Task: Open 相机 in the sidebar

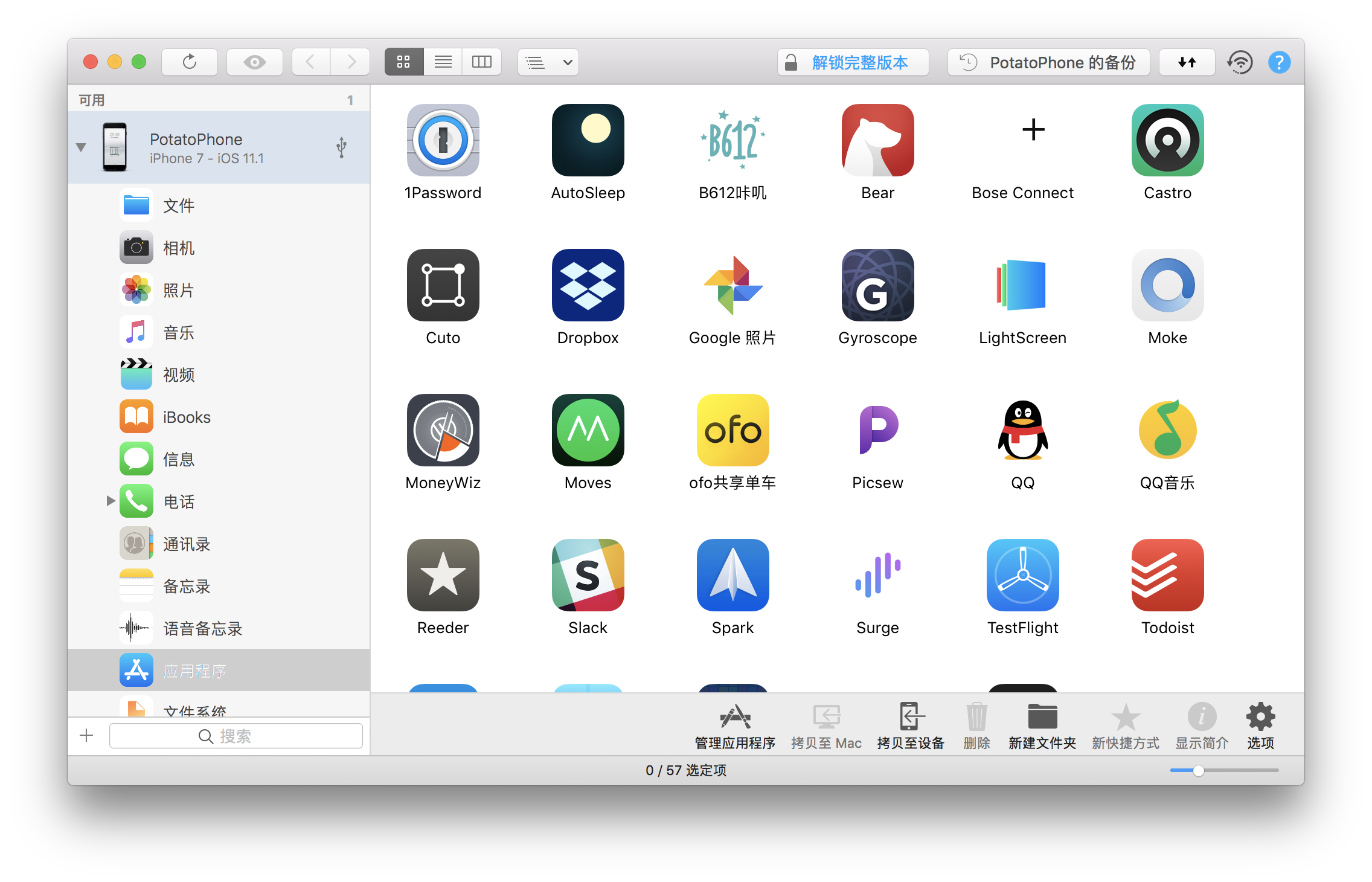Action: (x=219, y=248)
